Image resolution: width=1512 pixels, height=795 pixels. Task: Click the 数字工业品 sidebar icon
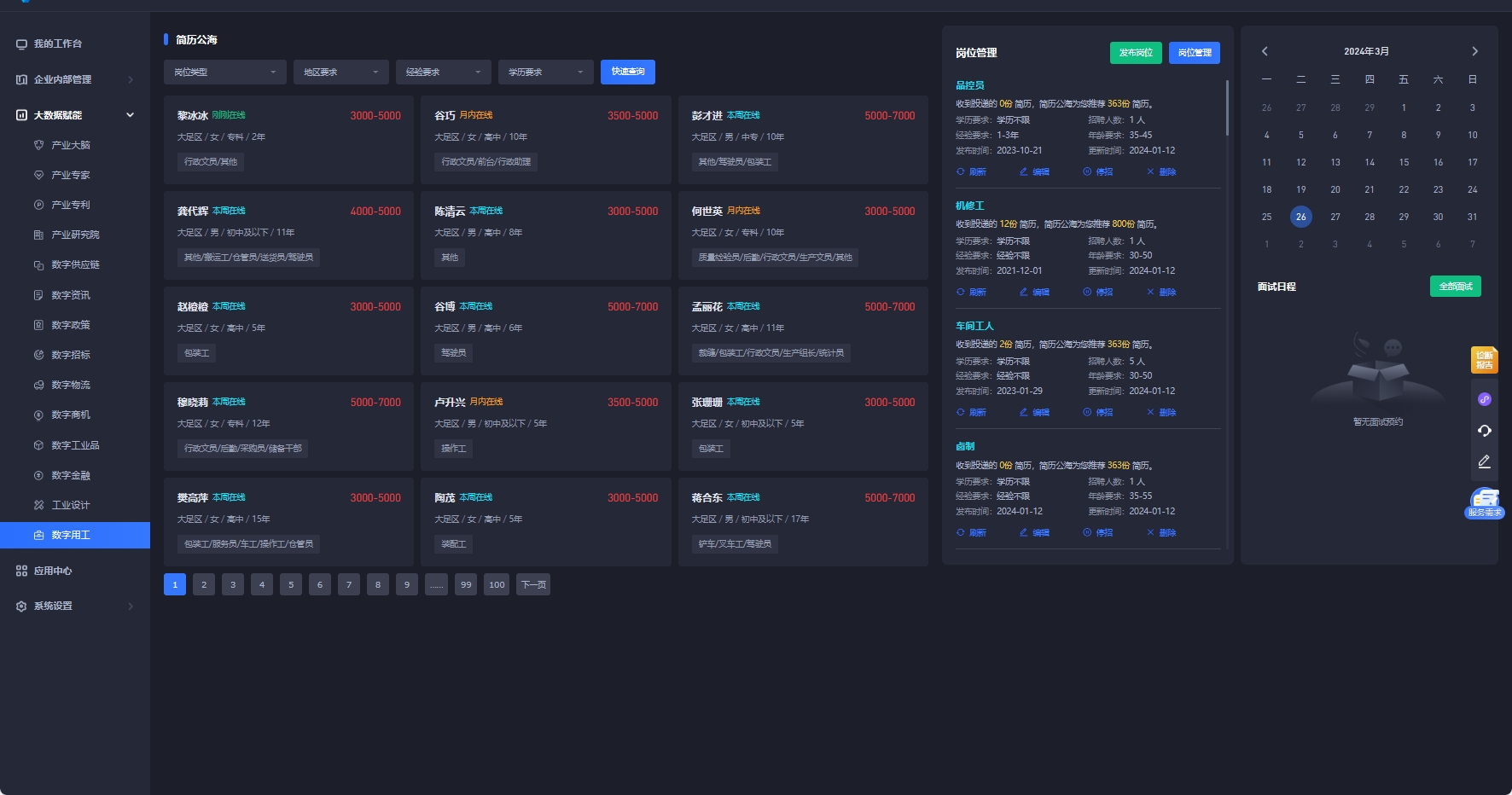click(38, 445)
